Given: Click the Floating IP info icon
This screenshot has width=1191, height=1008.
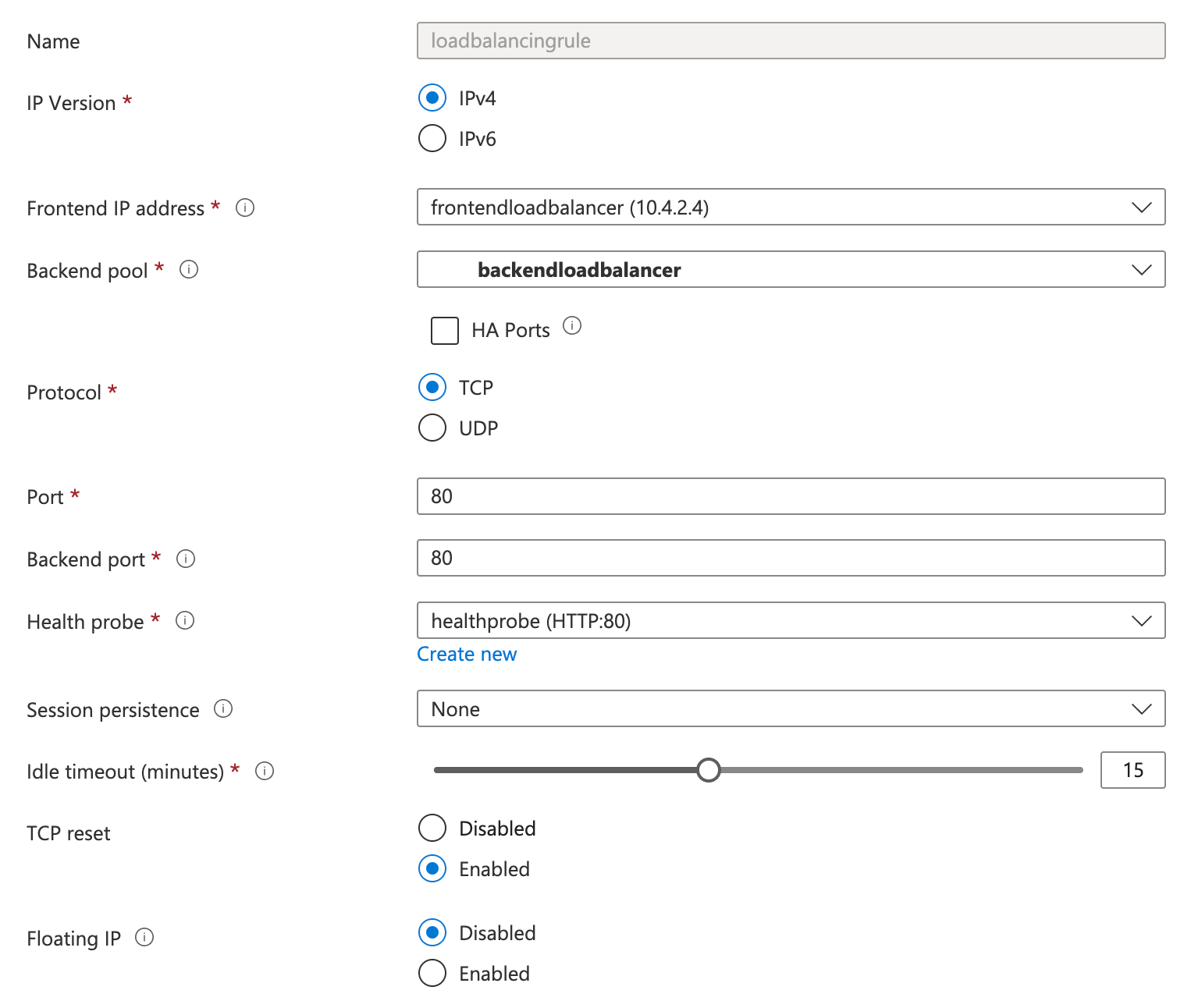Looking at the screenshot, I should click(x=144, y=937).
